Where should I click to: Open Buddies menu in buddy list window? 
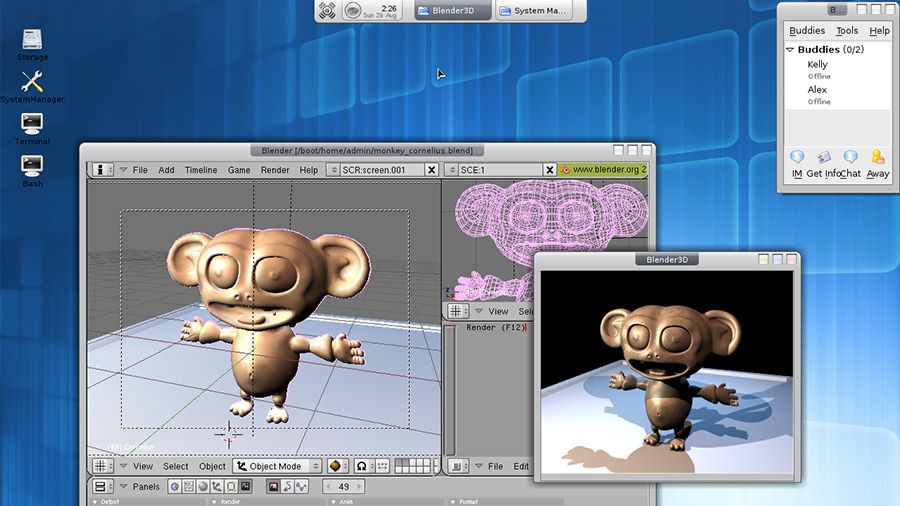(807, 30)
